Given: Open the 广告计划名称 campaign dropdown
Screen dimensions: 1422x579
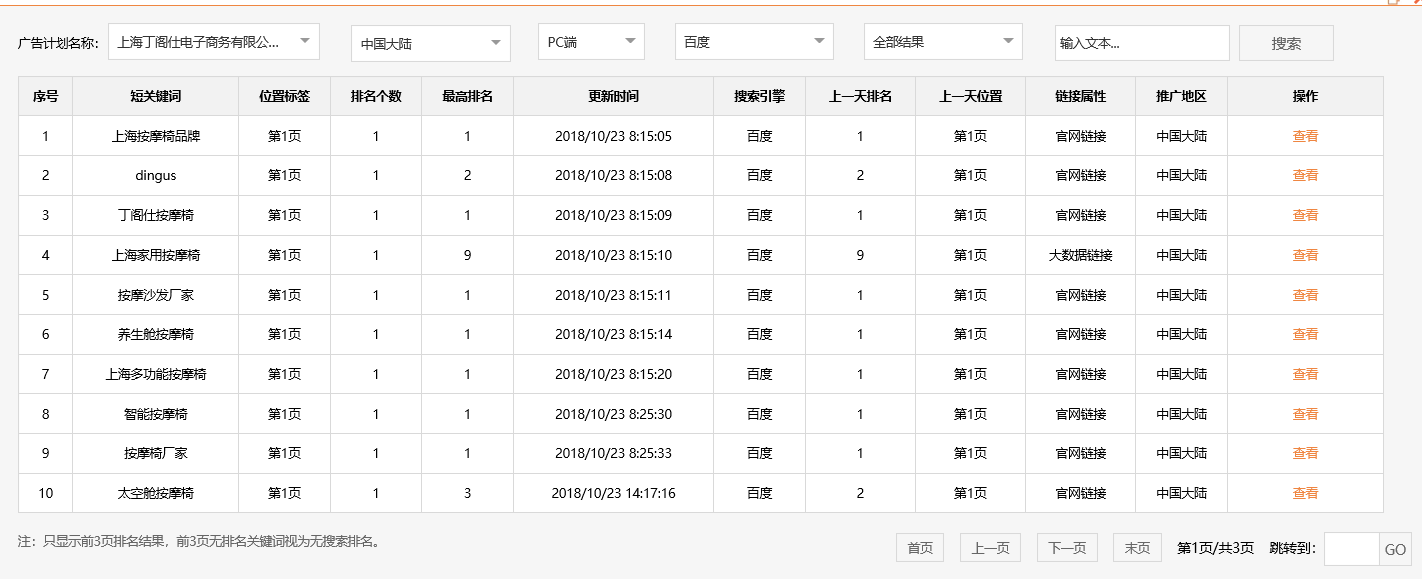Looking at the screenshot, I should [x=213, y=42].
